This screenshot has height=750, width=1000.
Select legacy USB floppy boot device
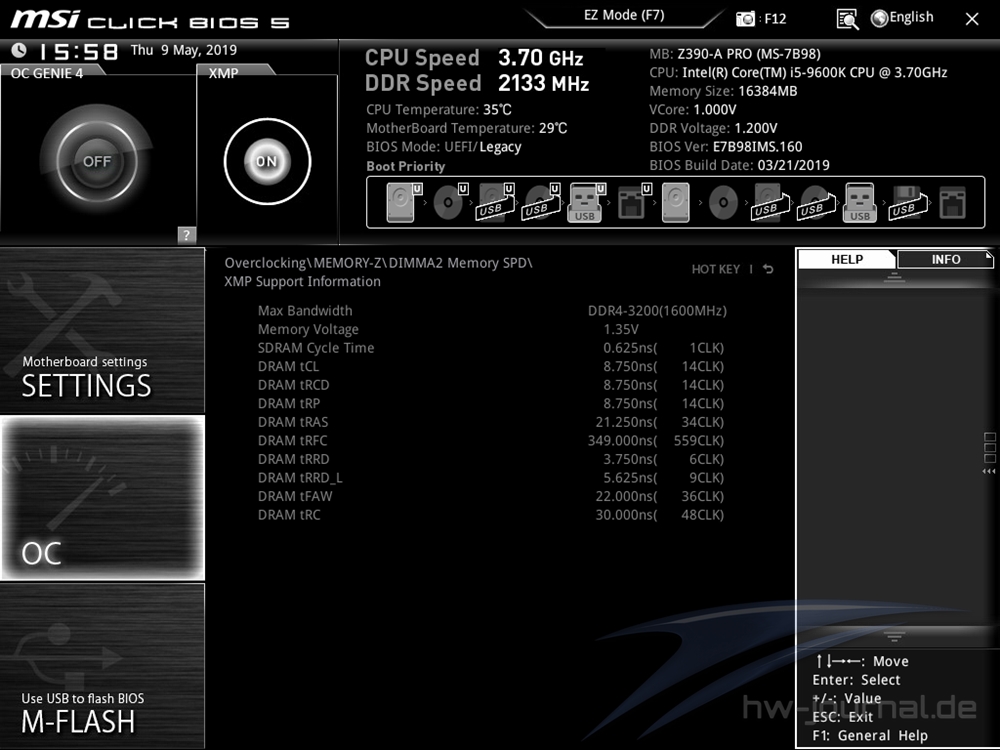coord(906,202)
